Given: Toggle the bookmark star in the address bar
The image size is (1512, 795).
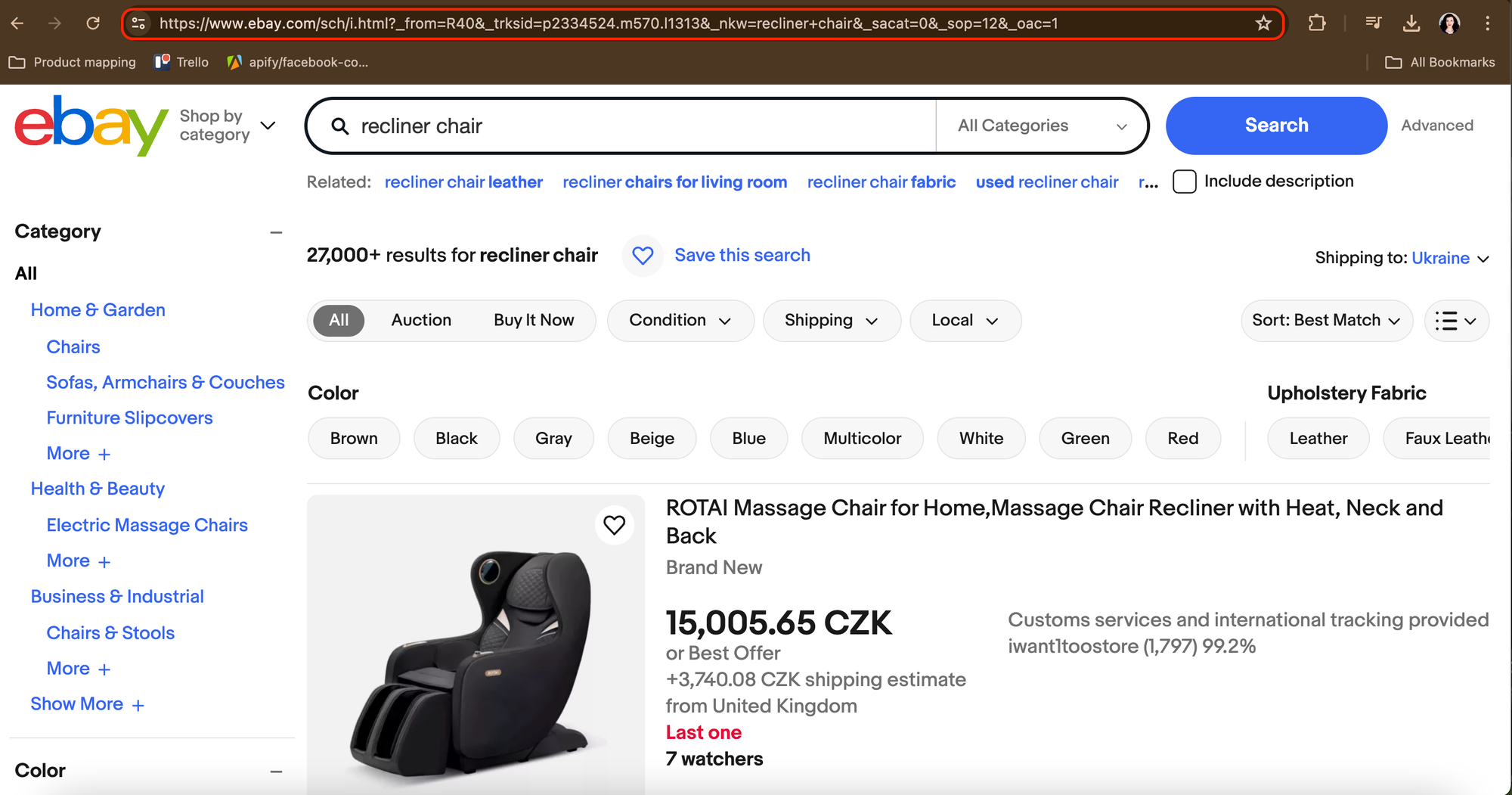Looking at the screenshot, I should point(1264,23).
